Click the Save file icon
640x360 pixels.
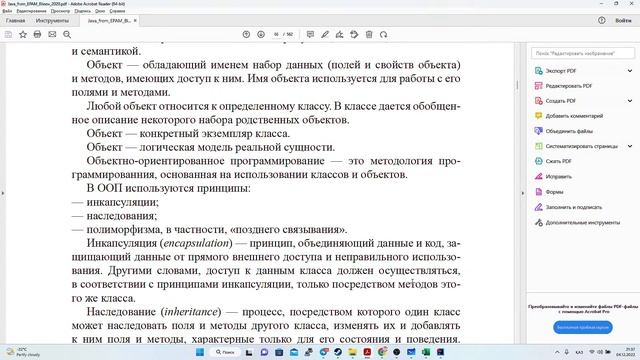click(x=8, y=35)
